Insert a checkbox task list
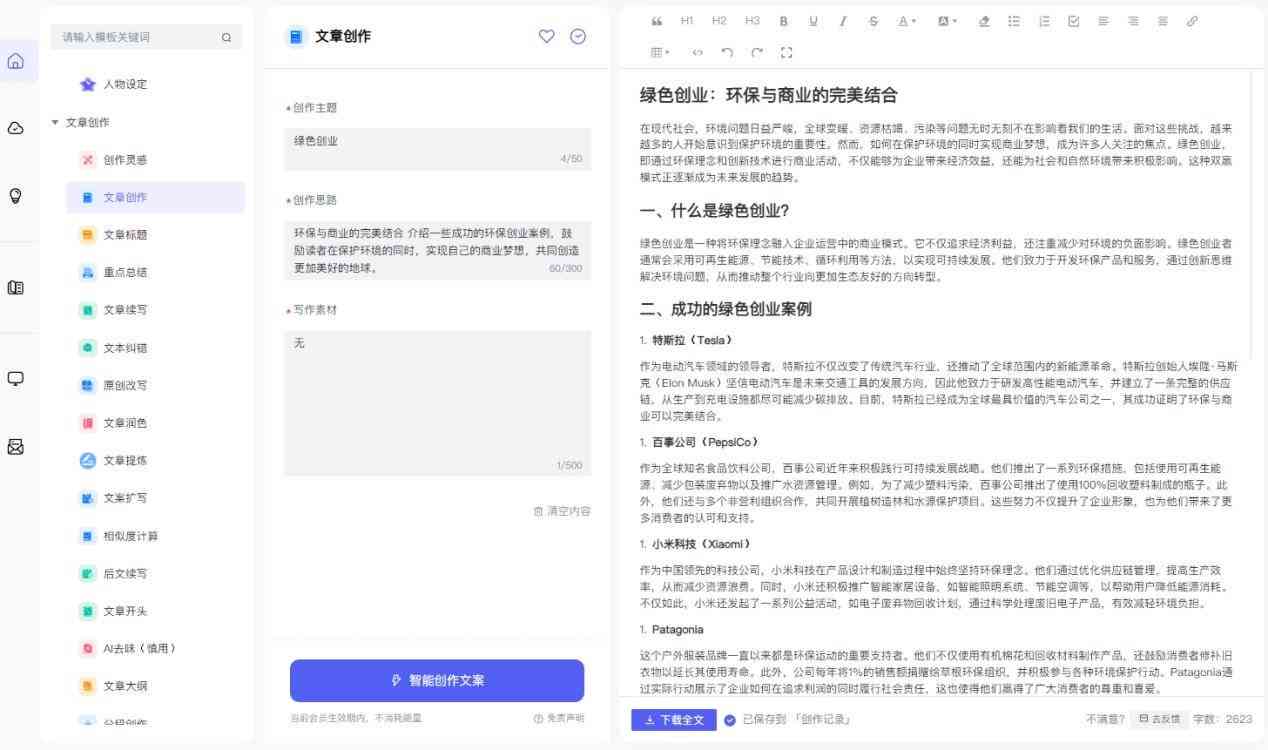The image size is (1268, 750). tap(1073, 21)
